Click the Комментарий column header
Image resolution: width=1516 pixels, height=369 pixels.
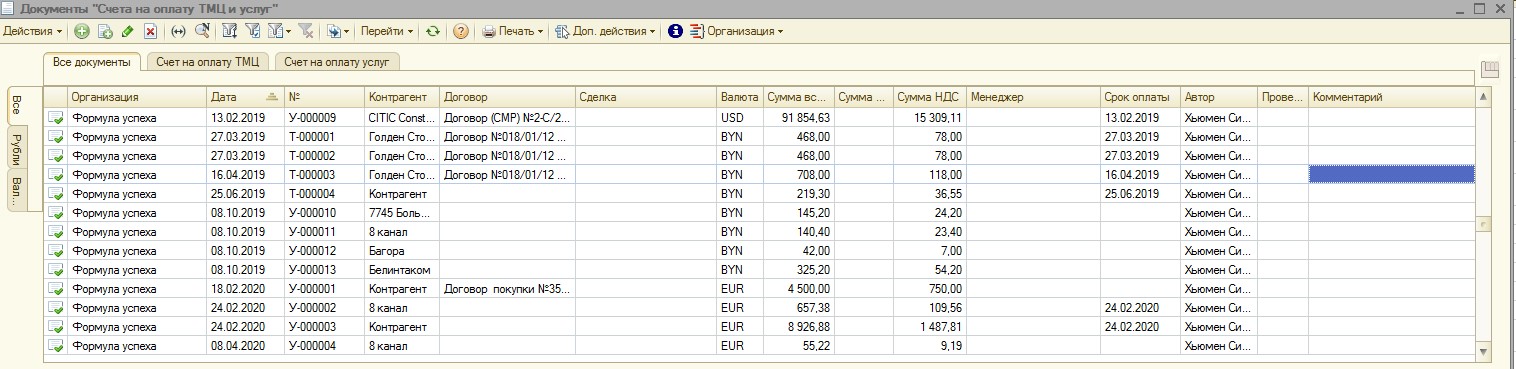(x=1392, y=98)
